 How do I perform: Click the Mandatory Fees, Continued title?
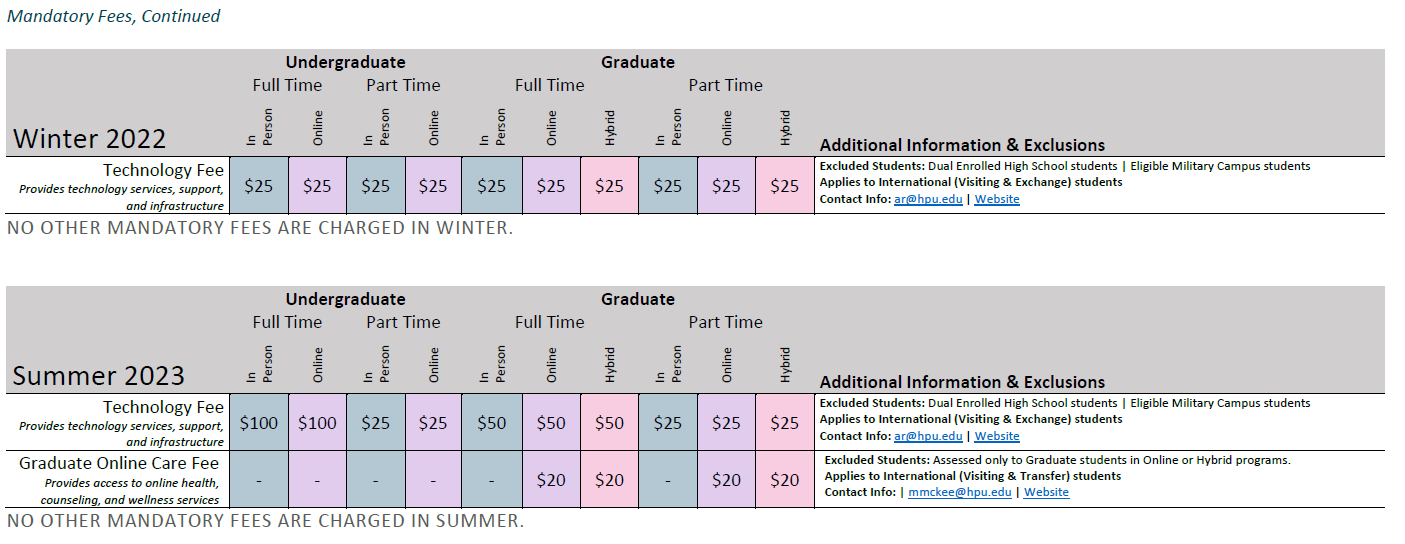[x=113, y=16]
